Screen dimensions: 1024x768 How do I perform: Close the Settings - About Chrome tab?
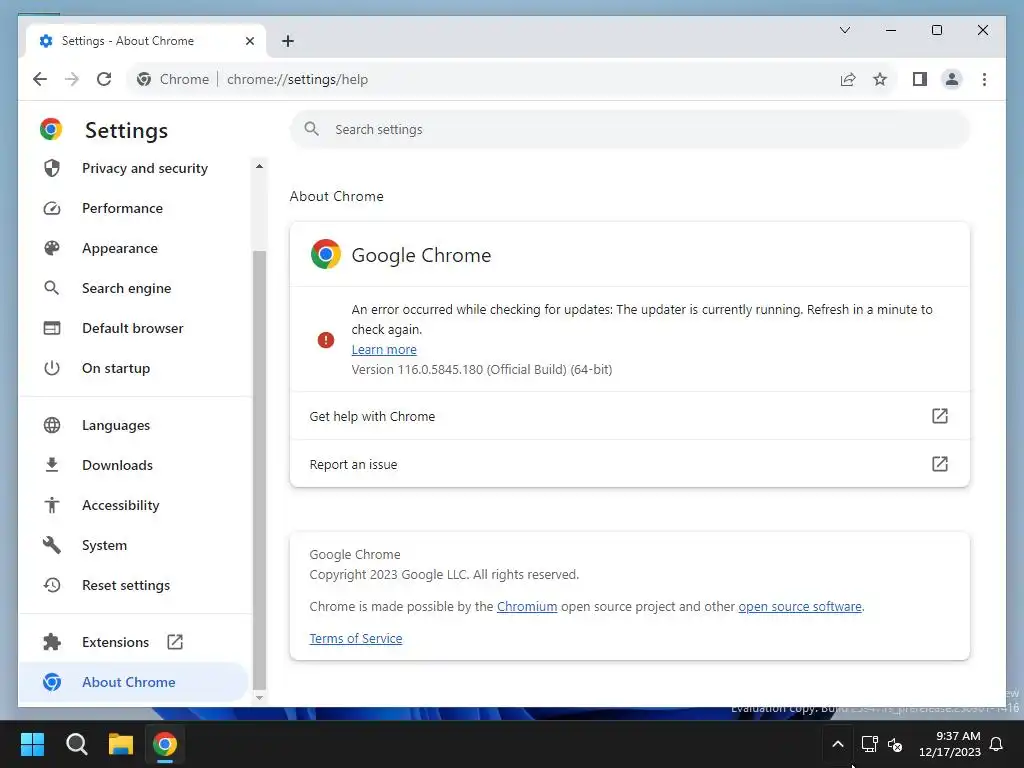[249, 41]
